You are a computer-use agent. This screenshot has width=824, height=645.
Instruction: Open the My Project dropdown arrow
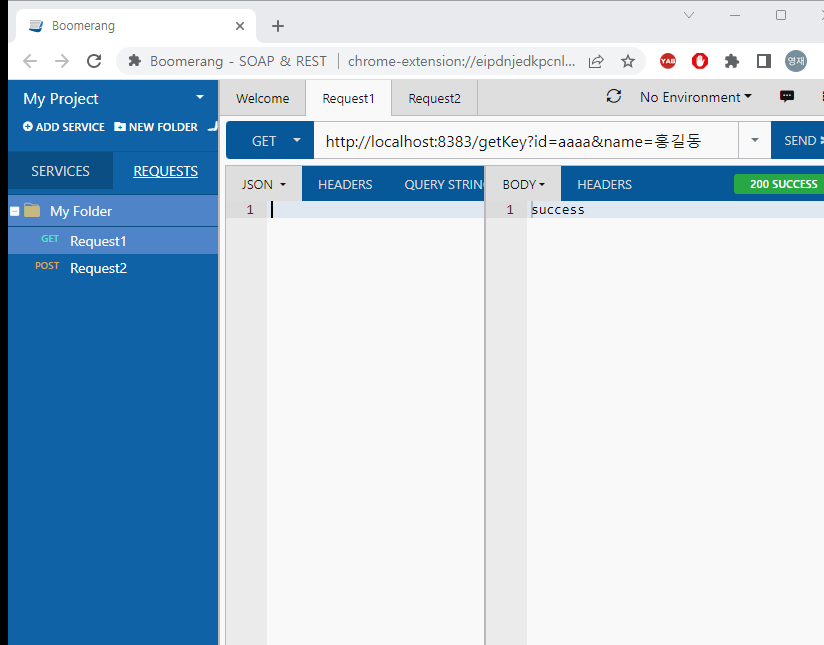click(x=200, y=97)
